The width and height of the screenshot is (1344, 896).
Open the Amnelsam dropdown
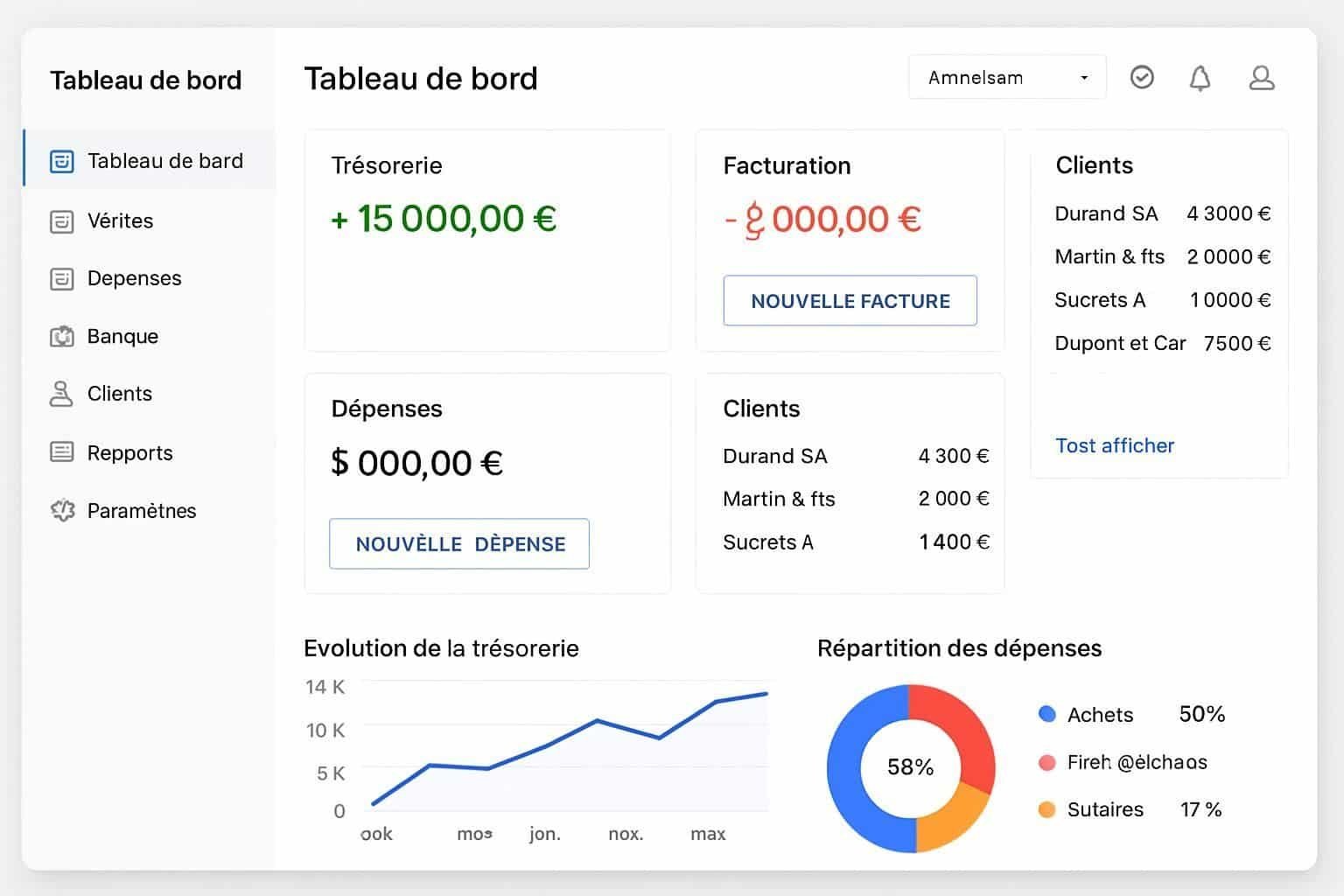(1006, 77)
